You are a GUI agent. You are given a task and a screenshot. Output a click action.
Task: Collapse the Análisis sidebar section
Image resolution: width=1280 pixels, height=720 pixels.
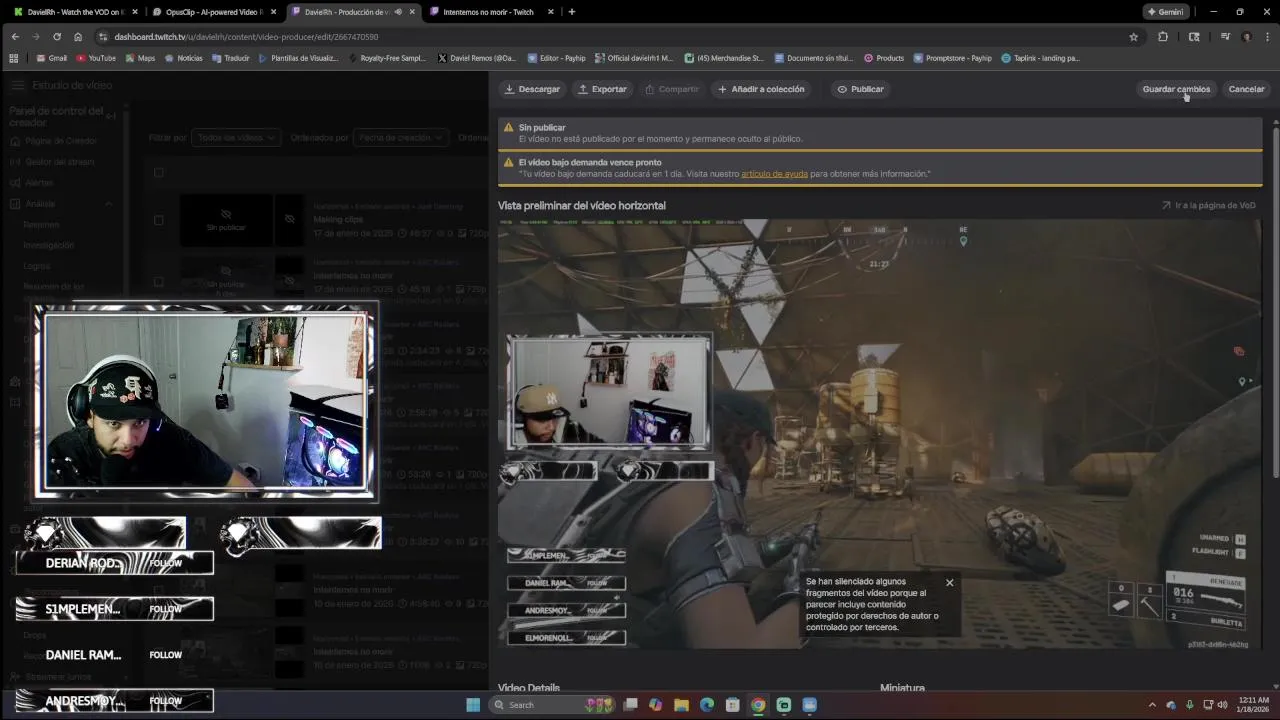tap(108, 204)
